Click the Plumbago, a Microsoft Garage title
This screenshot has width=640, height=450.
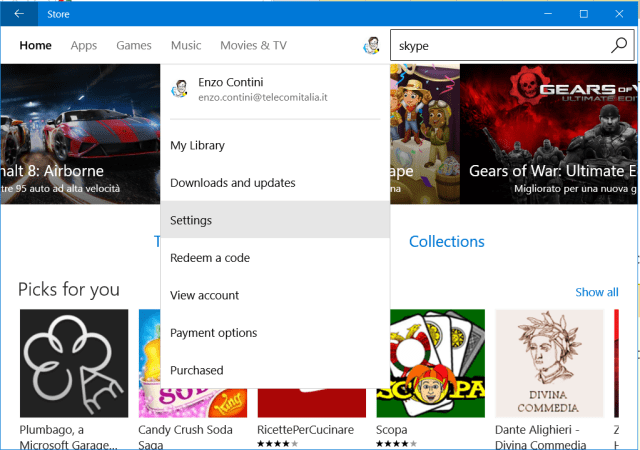tap(68, 437)
